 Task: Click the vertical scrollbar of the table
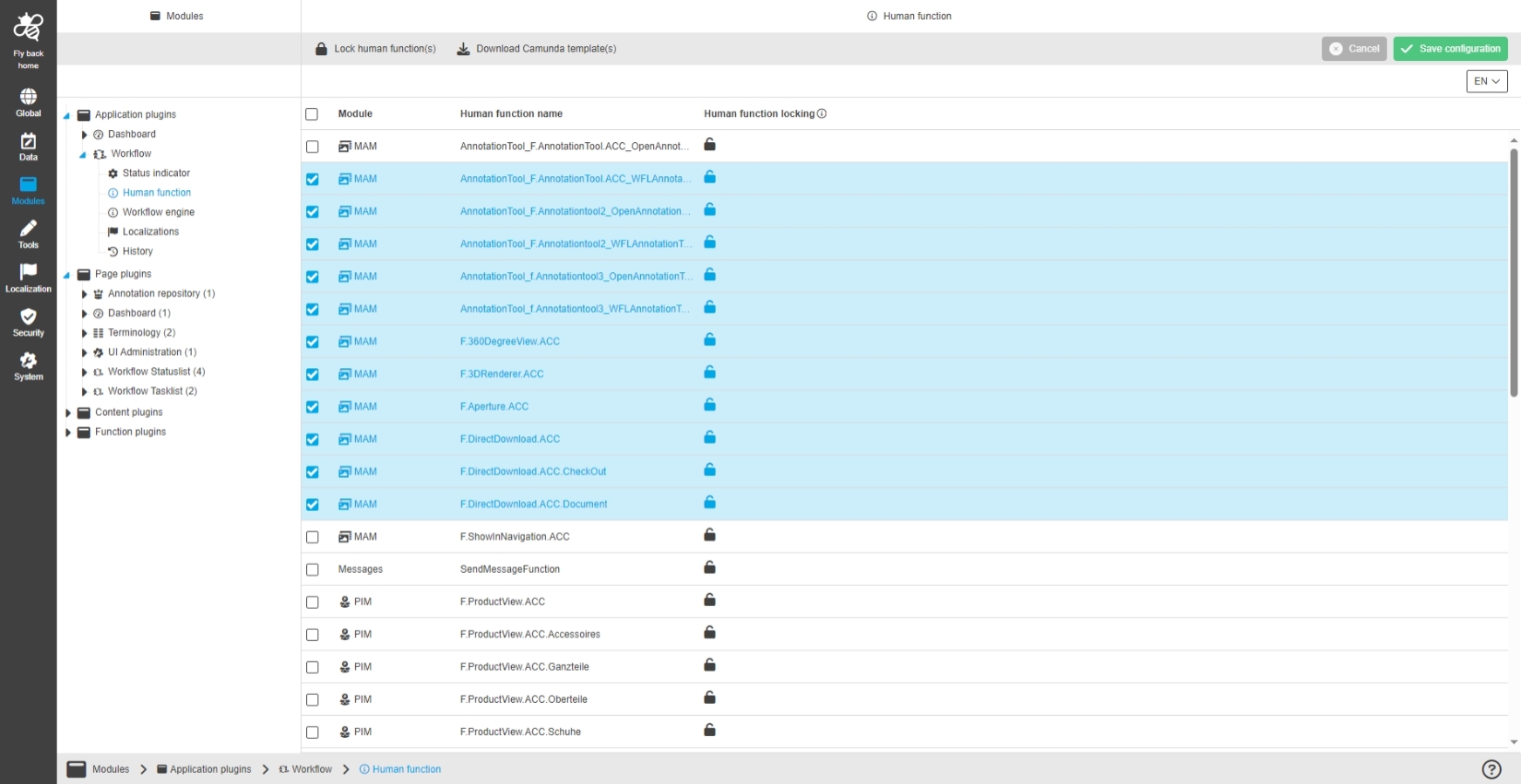click(1514, 272)
